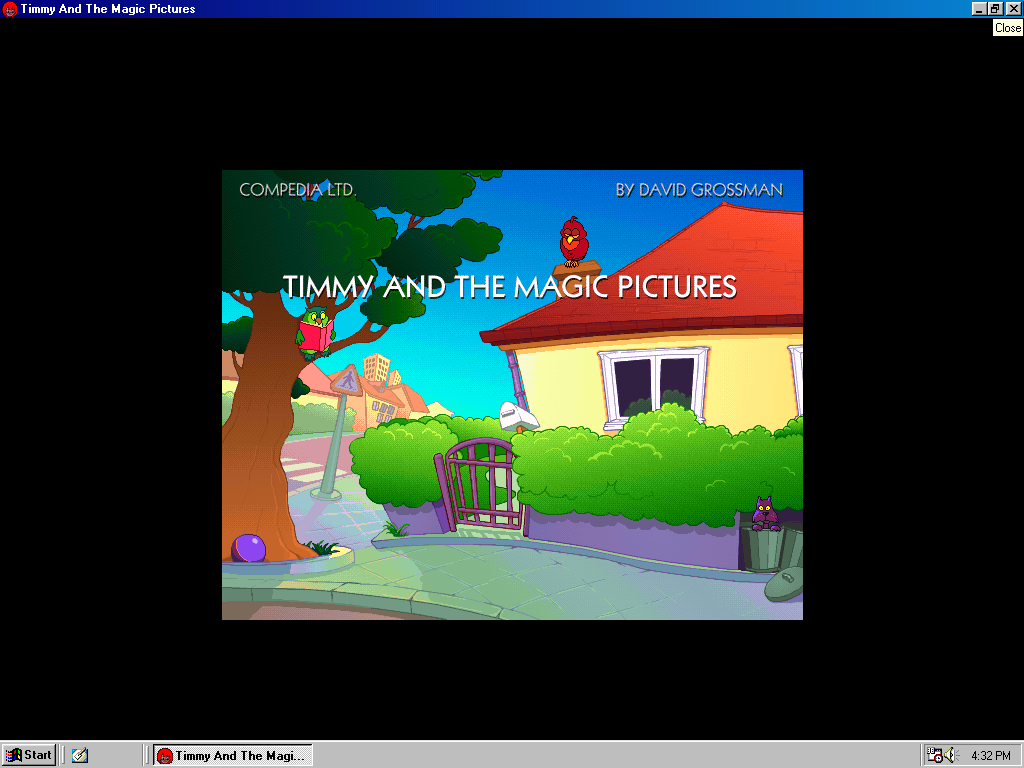
Task: Click the quick launch notepad icon in taskbar
Action: 80,755
